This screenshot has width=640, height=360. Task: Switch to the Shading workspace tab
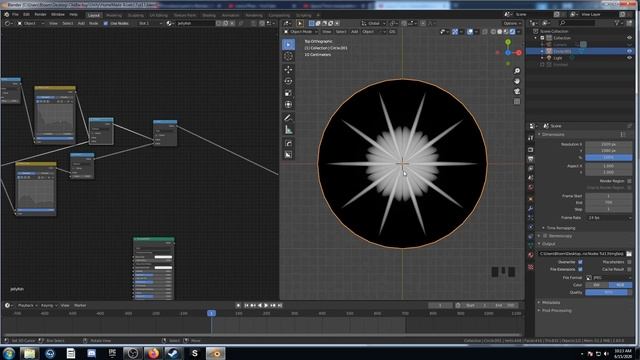tap(209, 15)
